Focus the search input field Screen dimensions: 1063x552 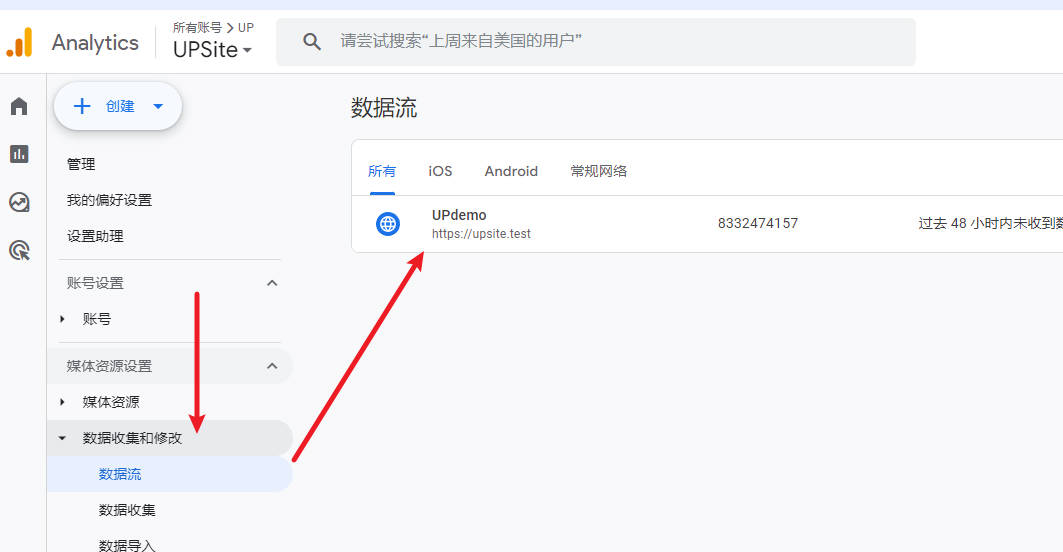(x=596, y=42)
